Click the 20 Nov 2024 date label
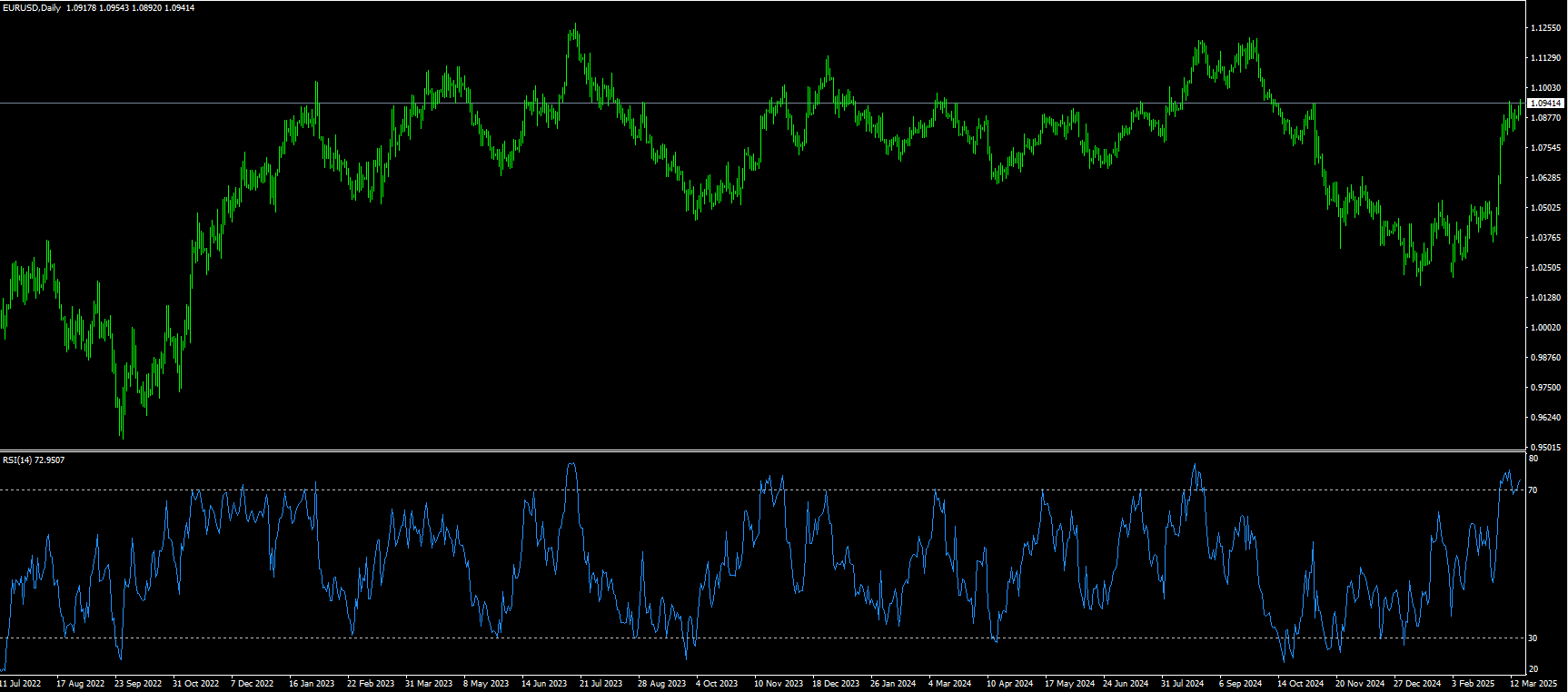The height and width of the screenshot is (692, 1568). point(1359,684)
